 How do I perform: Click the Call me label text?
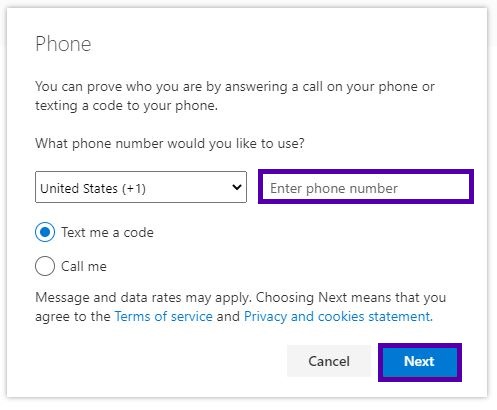coord(84,266)
